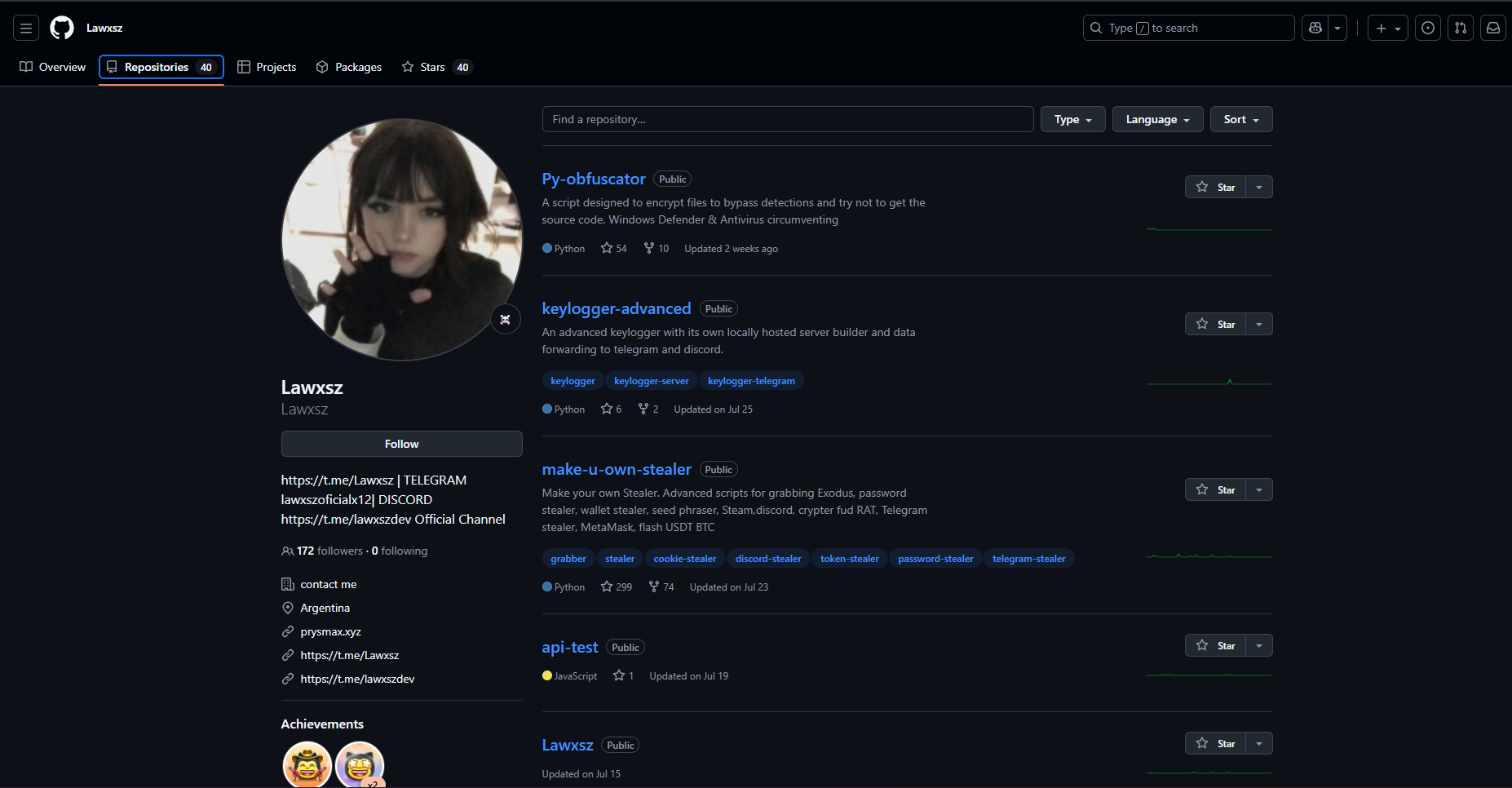This screenshot has width=1512, height=788.
Task: Star the keylogger-advanced repository
Action: [1215, 324]
